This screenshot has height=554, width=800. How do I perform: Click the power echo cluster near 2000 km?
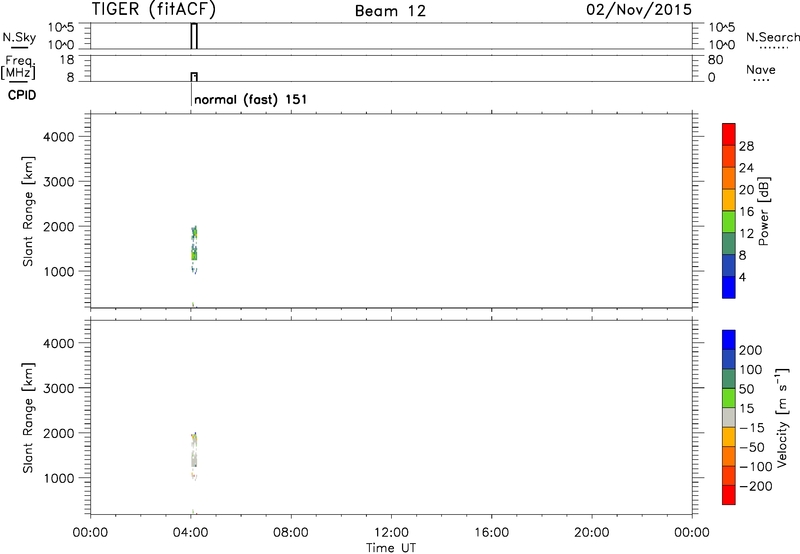pyautogui.click(x=194, y=233)
